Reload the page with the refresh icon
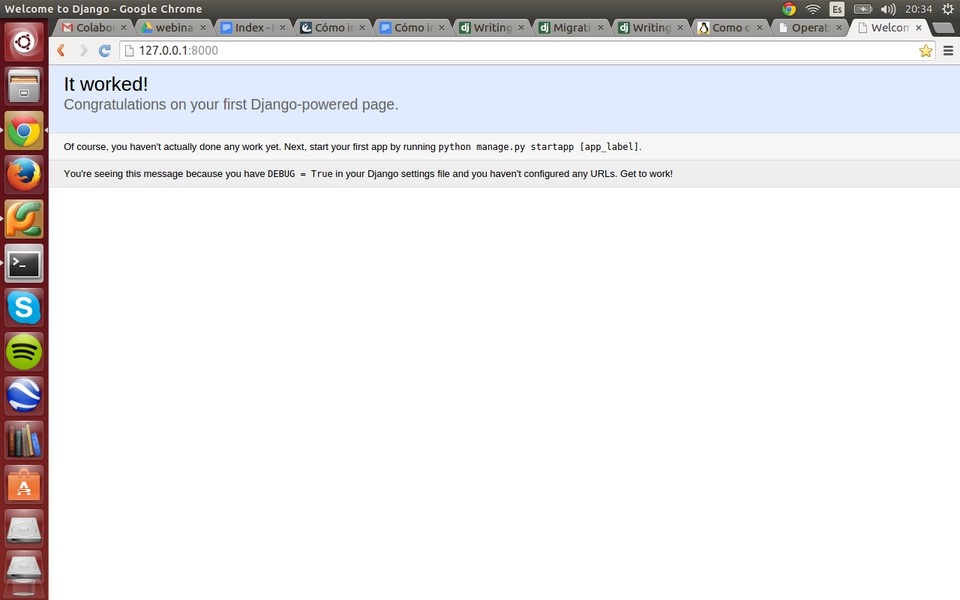This screenshot has width=960, height=600. [105, 51]
